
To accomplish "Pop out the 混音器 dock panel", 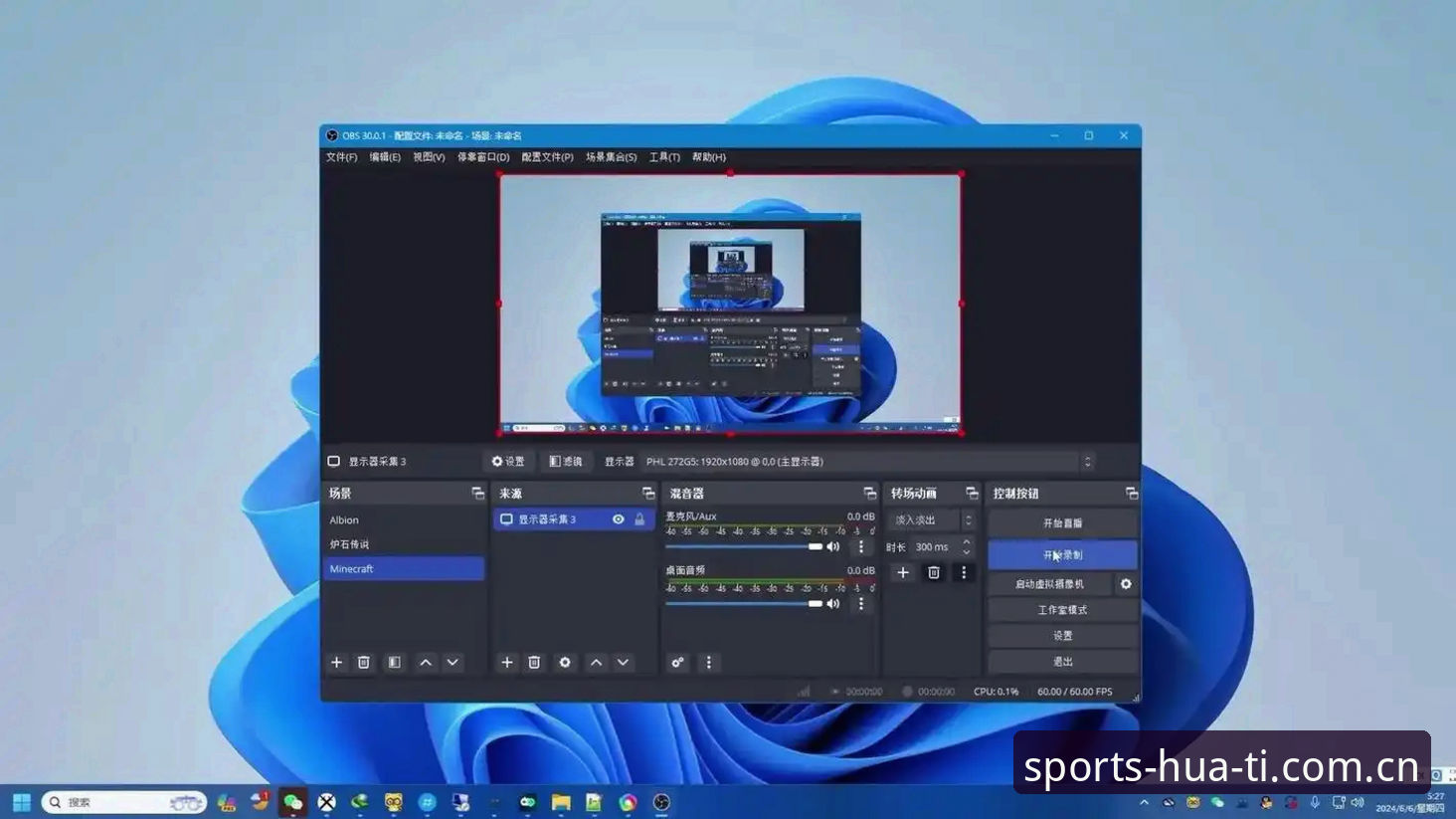I will (870, 494).
